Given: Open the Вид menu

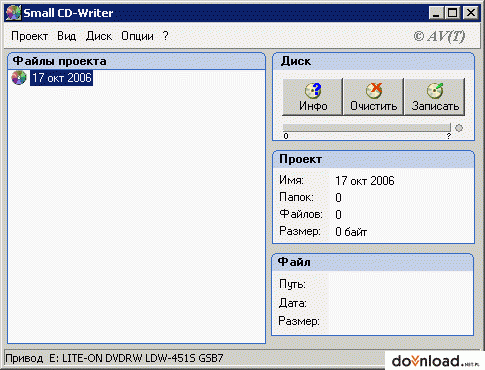Looking at the screenshot, I should point(67,36).
